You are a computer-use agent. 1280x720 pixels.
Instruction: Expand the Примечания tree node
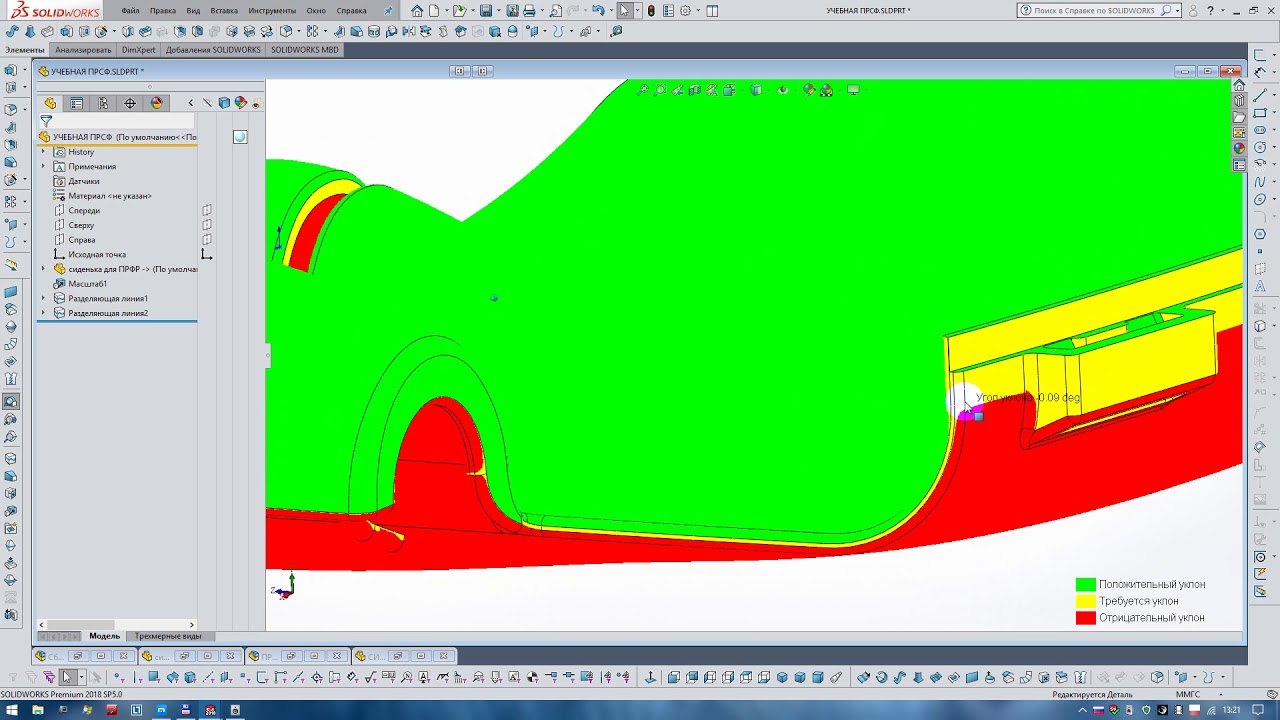(43, 166)
